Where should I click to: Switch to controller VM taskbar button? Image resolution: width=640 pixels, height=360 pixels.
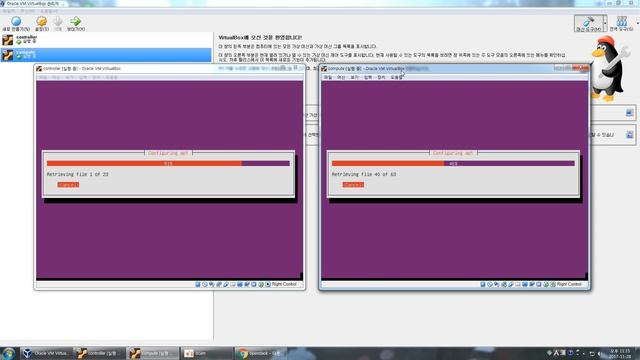click(x=100, y=353)
